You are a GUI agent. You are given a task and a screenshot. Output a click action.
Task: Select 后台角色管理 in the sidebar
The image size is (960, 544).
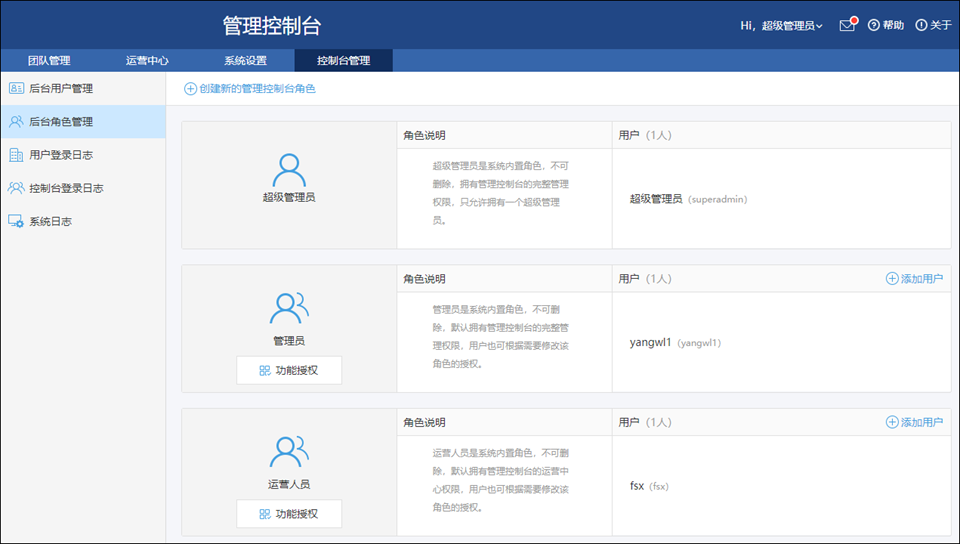point(60,122)
